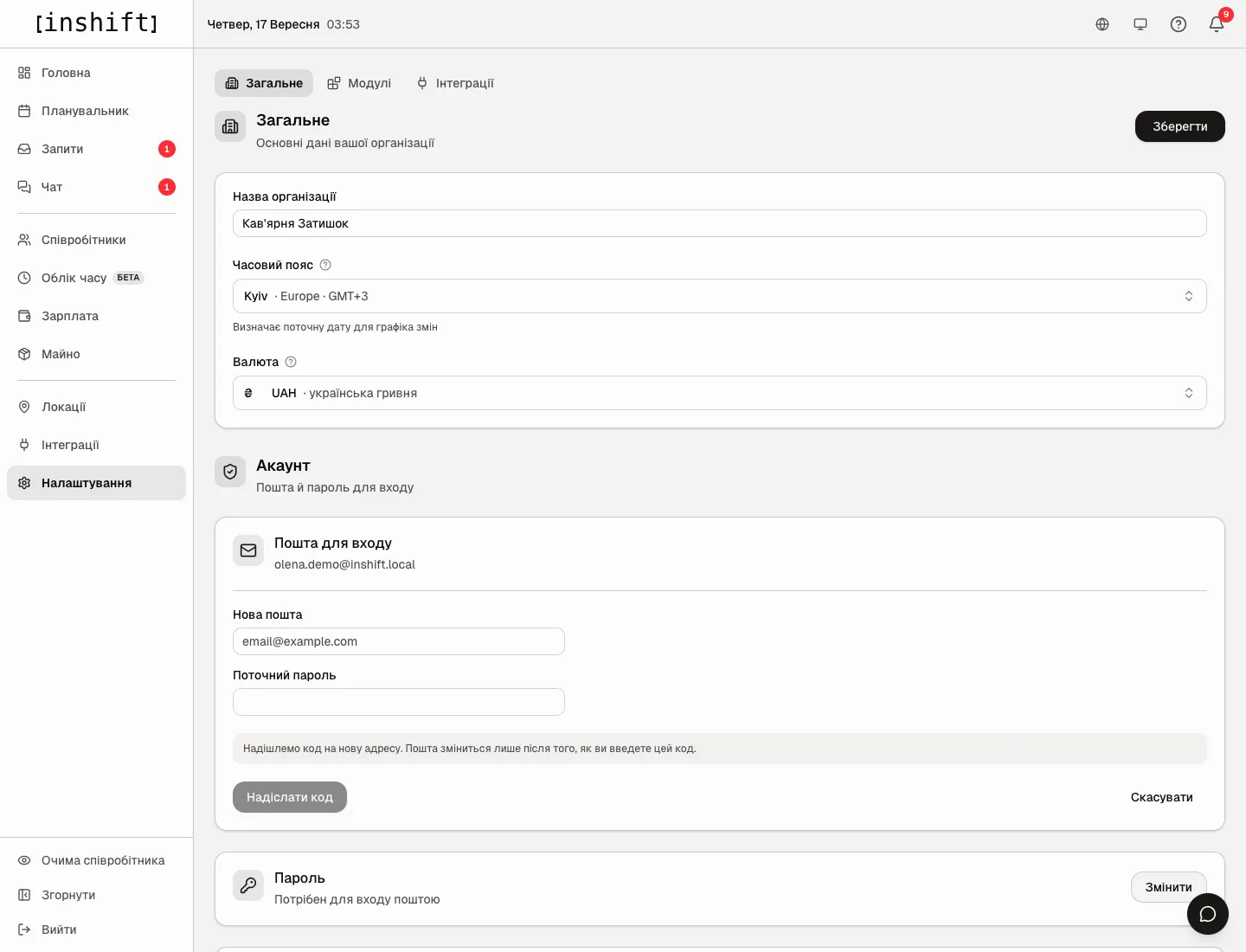1246x952 pixels.
Task: Click the Запити red badge
Action: pyautogui.click(x=167, y=149)
